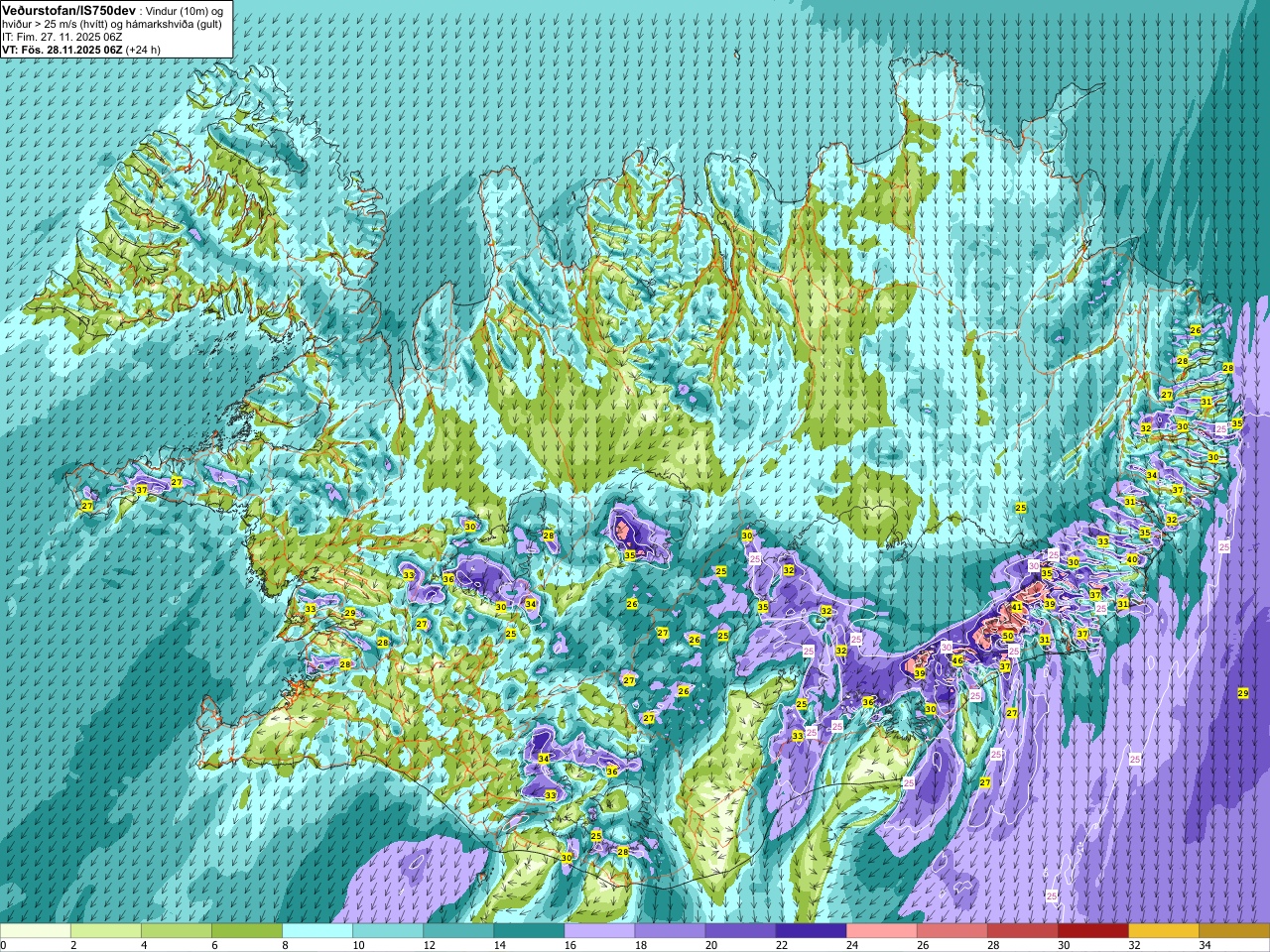Click the 16–18 m/s lavender legend swatch
Screen dimensions: 1270x952
599,931
